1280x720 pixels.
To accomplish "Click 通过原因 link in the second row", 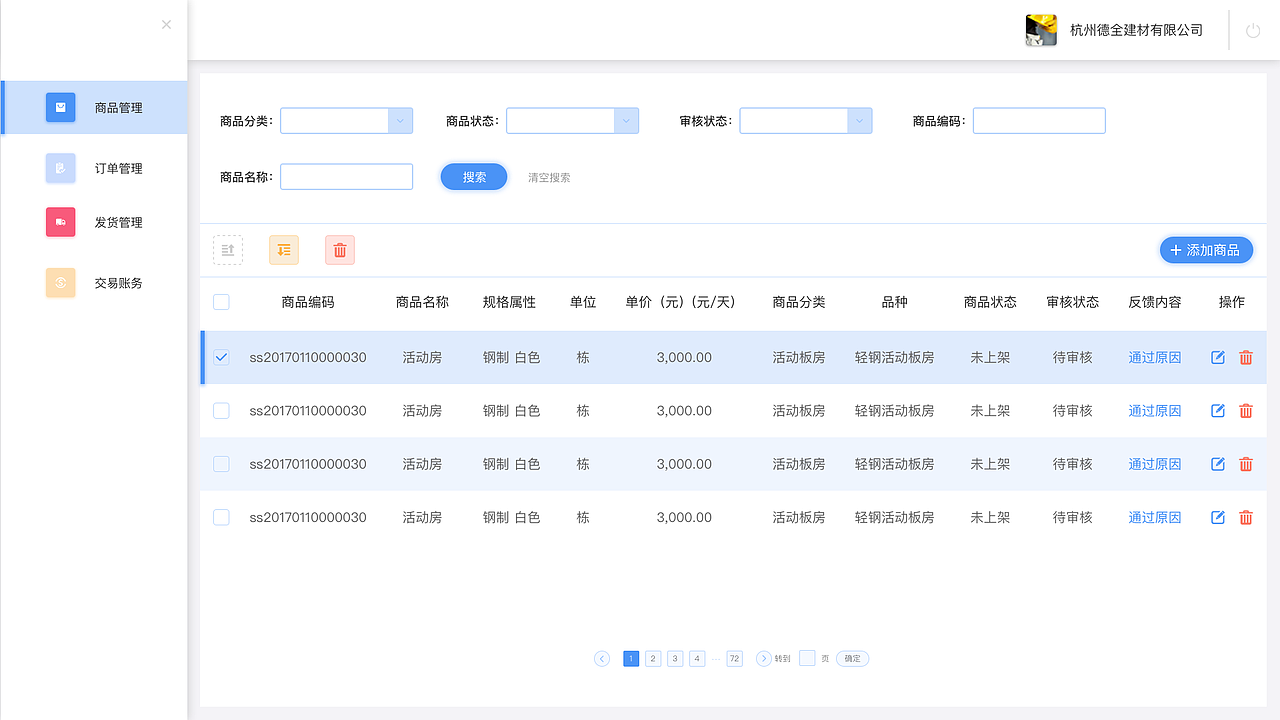I will (1155, 411).
